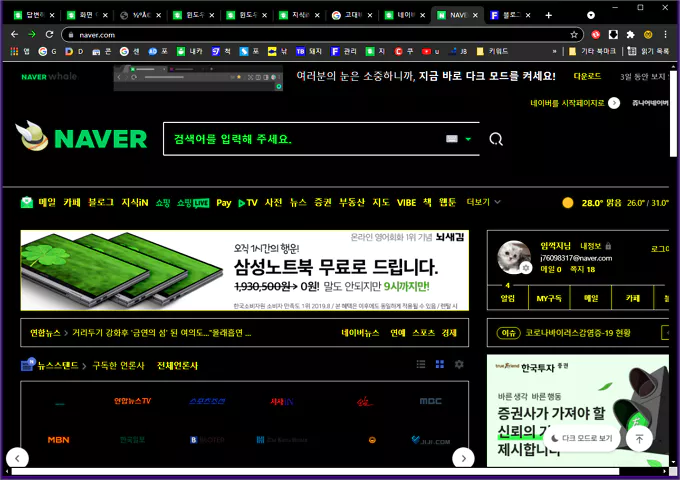Select the '전체언론사' newsstand tab
Screen dimensions: 680x480
click(x=177, y=366)
